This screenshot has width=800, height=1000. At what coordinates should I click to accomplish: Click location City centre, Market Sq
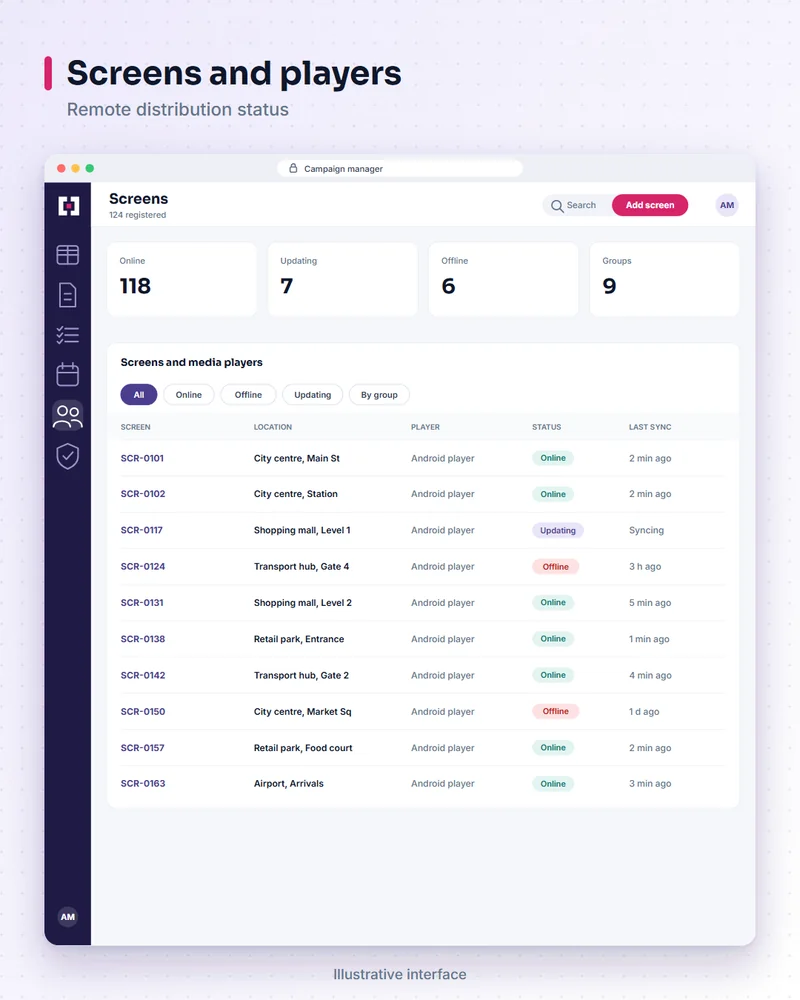pos(303,712)
